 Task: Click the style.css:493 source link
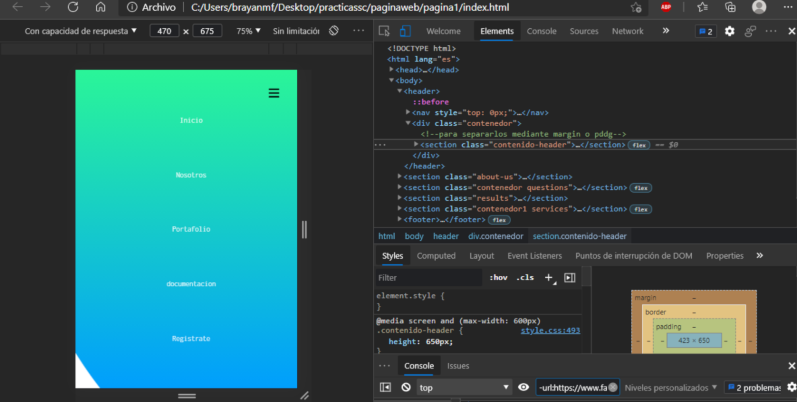550,330
